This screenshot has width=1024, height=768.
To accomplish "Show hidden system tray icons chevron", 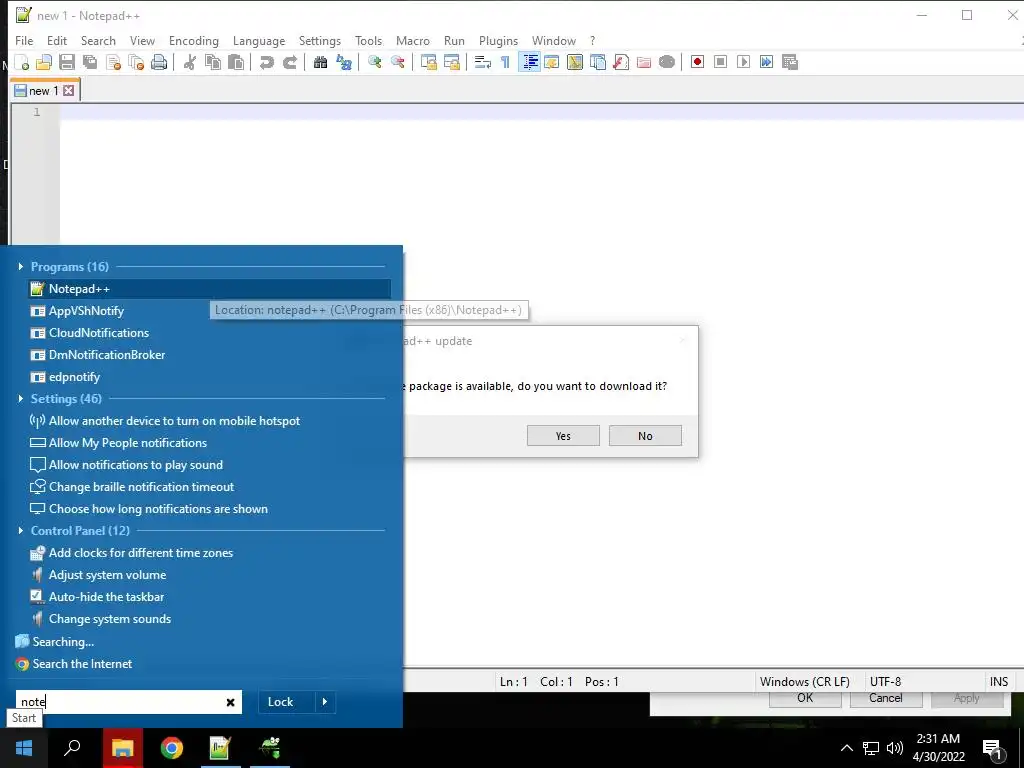I will coord(846,748).
